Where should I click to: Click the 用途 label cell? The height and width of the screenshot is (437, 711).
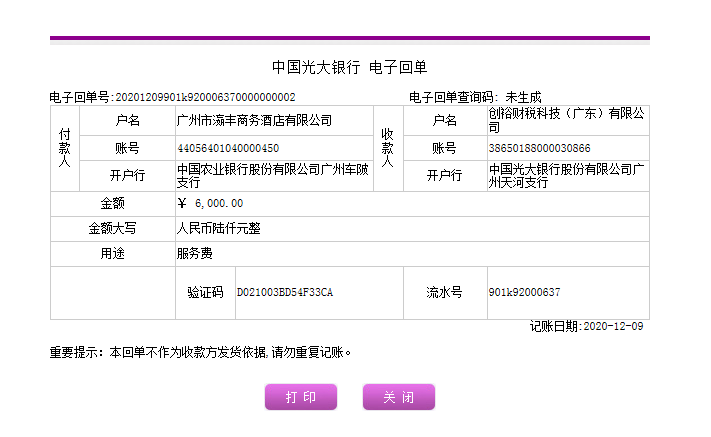(x=112, y=254)
